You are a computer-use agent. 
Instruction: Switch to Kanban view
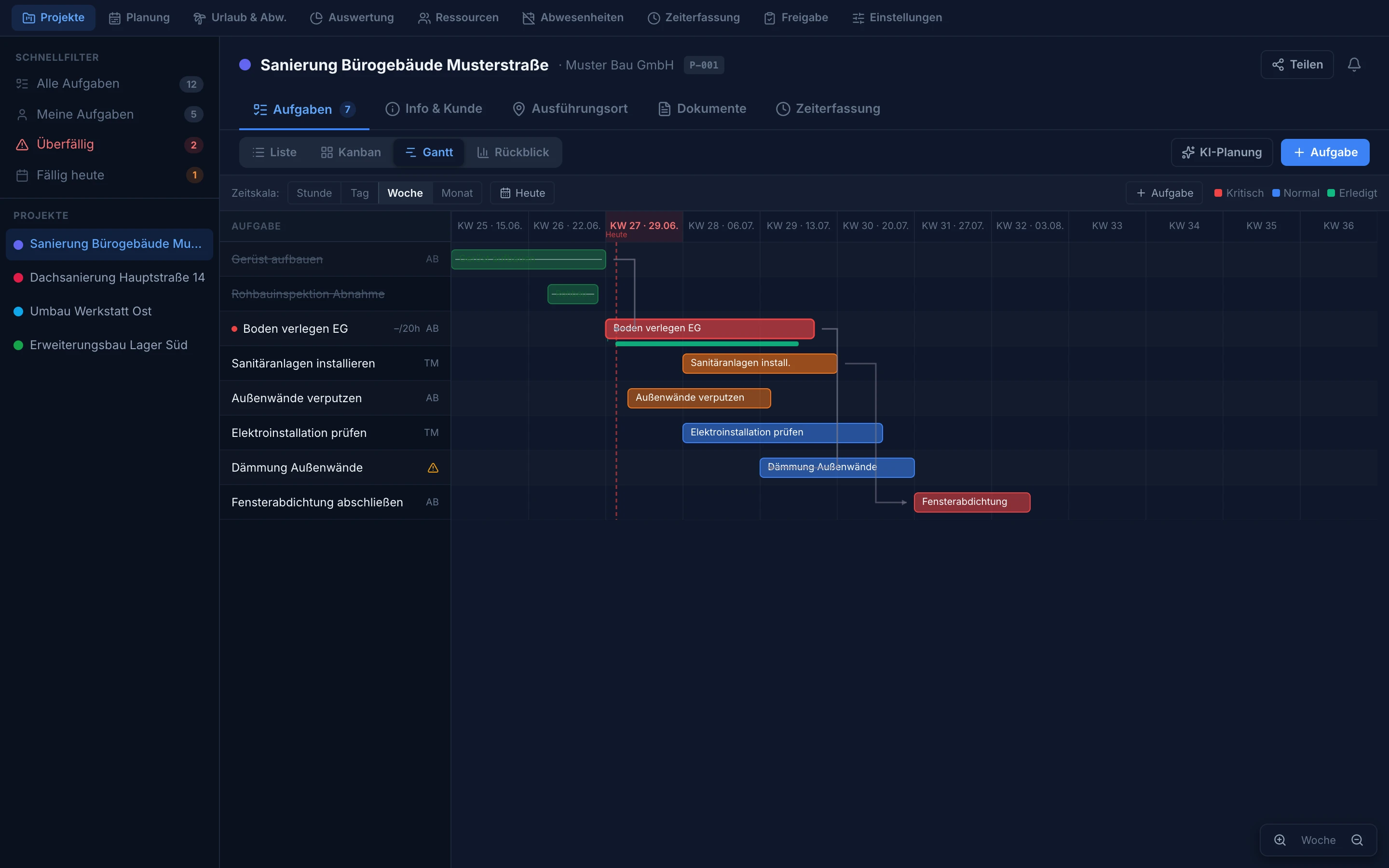(x=351, y=152)
